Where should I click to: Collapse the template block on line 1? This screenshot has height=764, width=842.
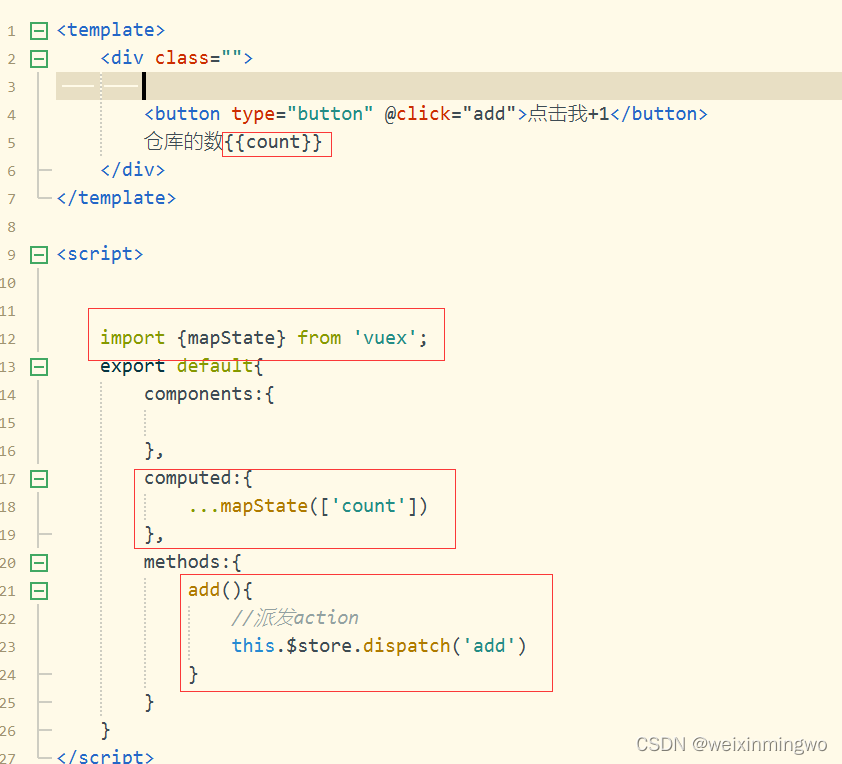(x=39, y=31)
